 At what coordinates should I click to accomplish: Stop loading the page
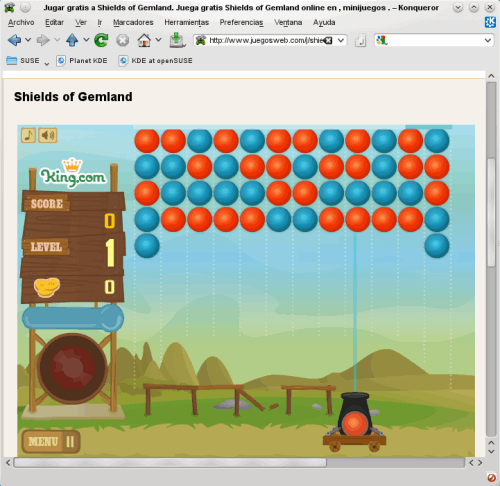click(122, 41)
